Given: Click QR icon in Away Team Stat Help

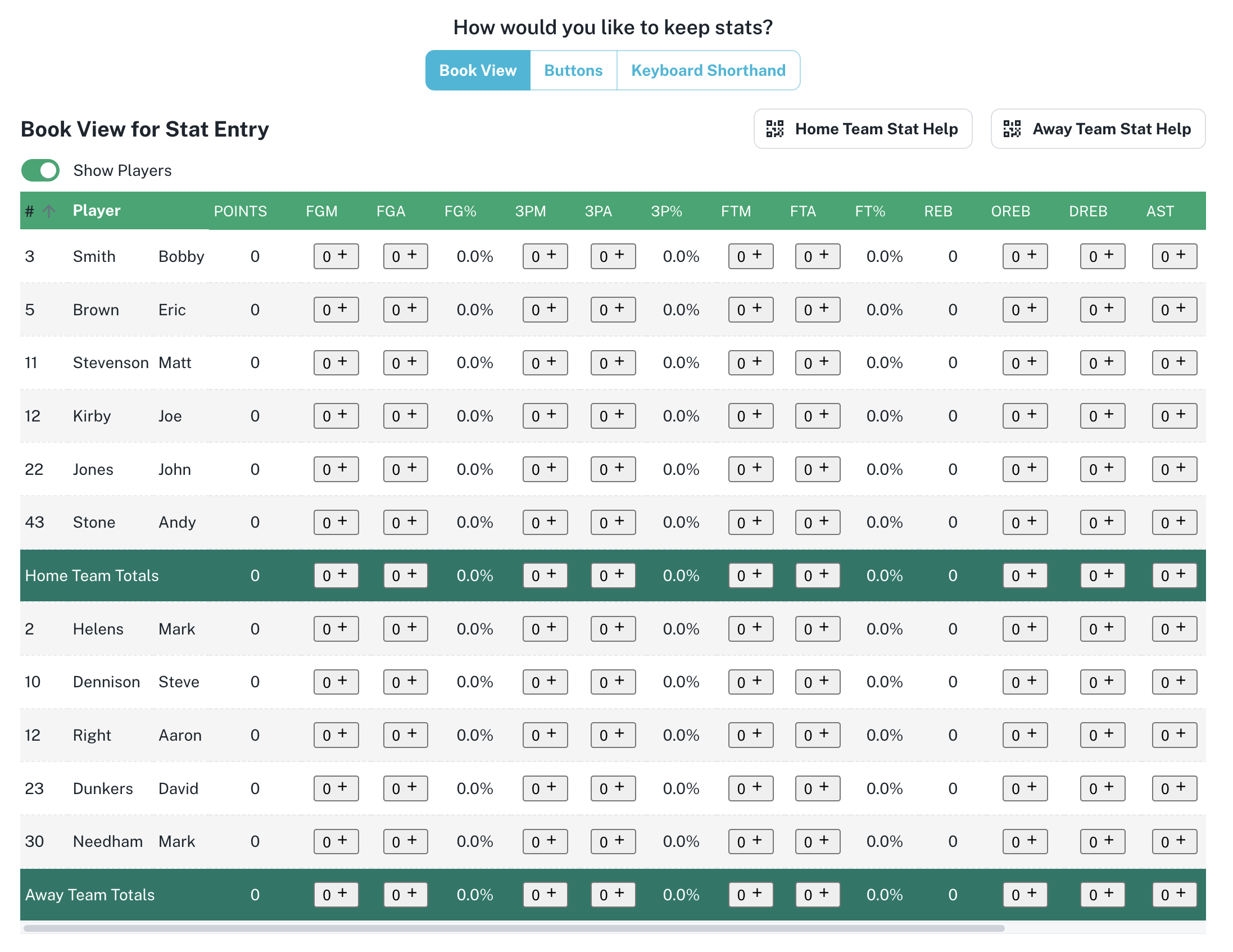Looking at the screenshot, I should pos(1012,129).
